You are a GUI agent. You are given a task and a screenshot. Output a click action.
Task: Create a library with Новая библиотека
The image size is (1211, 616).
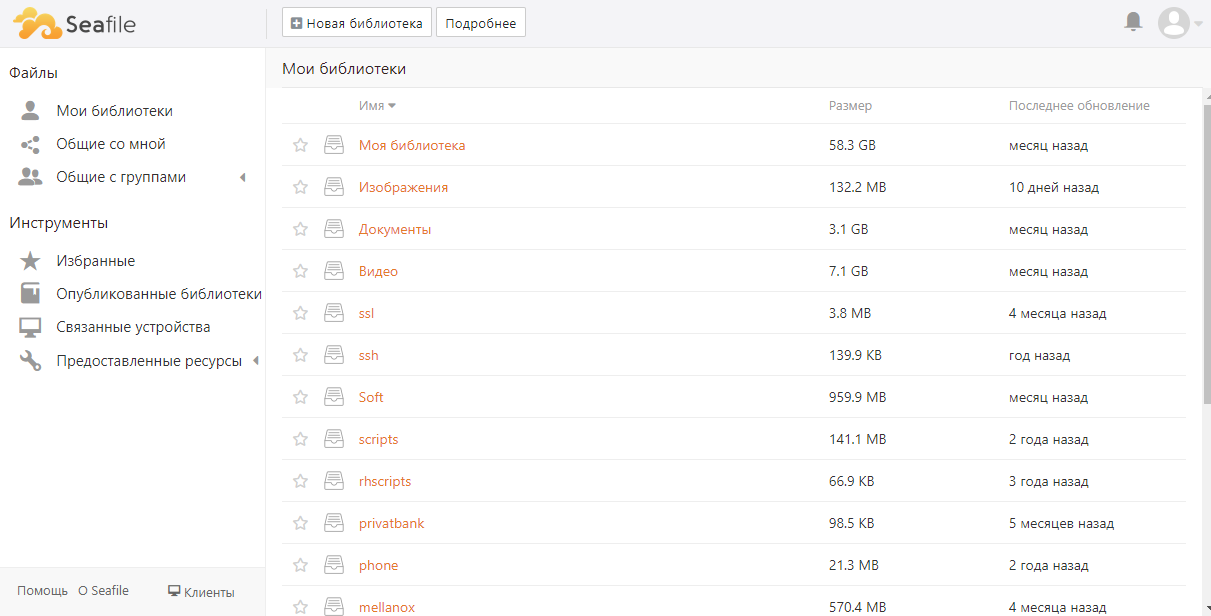357,23
